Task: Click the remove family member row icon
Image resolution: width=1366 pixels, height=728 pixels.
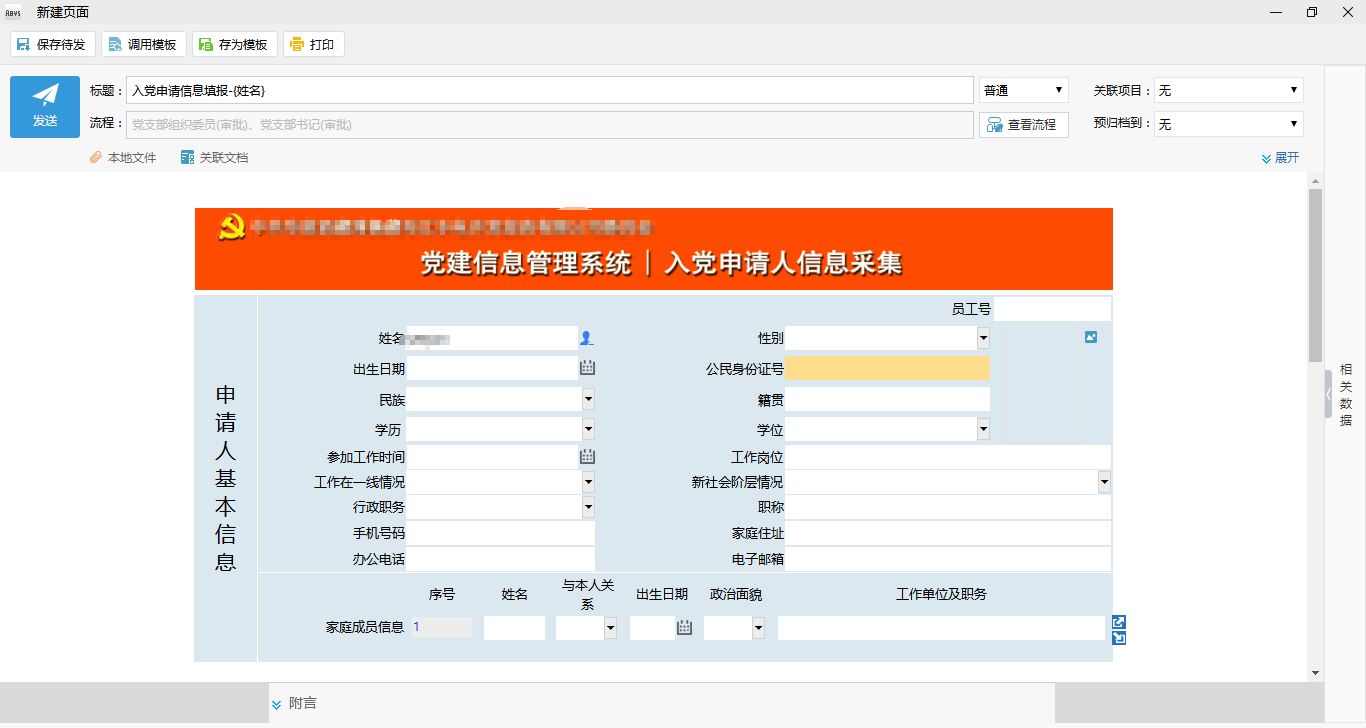Action: [x=1118, y=638]
